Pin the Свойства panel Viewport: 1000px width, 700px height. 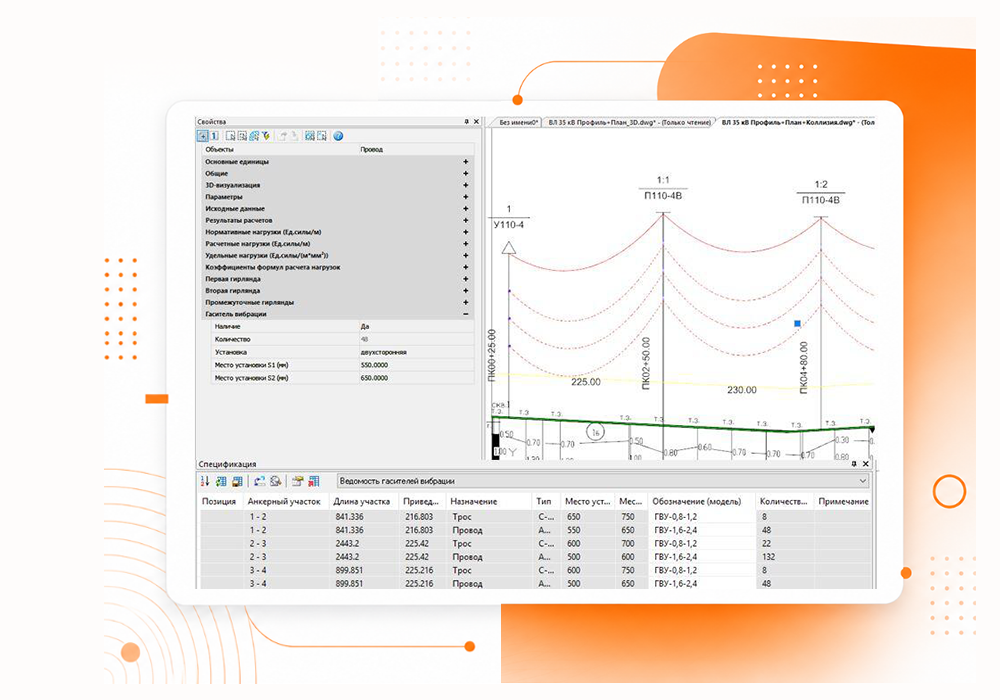pyautogui.click(x=466, y=121)
